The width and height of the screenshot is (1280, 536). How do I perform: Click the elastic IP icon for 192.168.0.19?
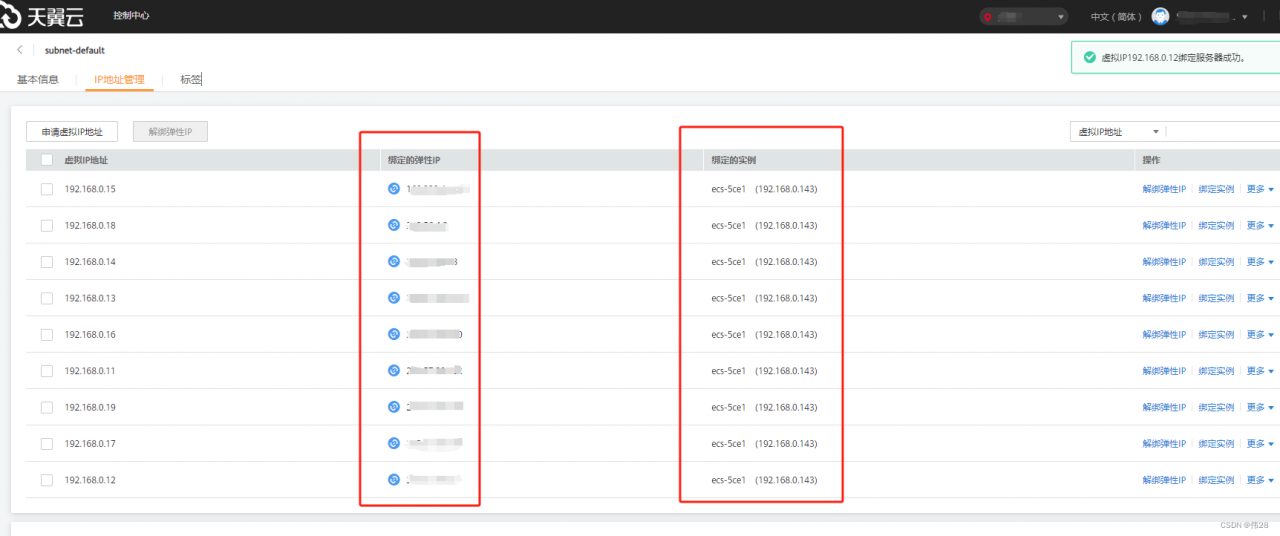point(393,407)
